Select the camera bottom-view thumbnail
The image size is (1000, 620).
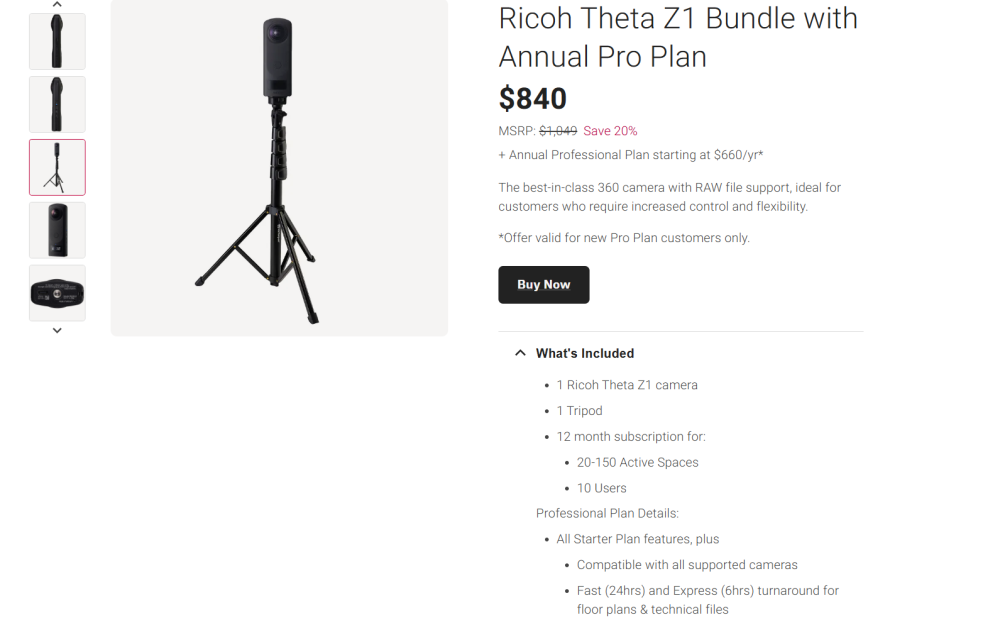coord(57,292)
